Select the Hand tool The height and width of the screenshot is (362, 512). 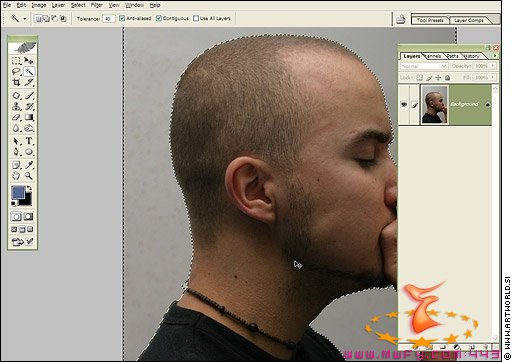(16, 176)
